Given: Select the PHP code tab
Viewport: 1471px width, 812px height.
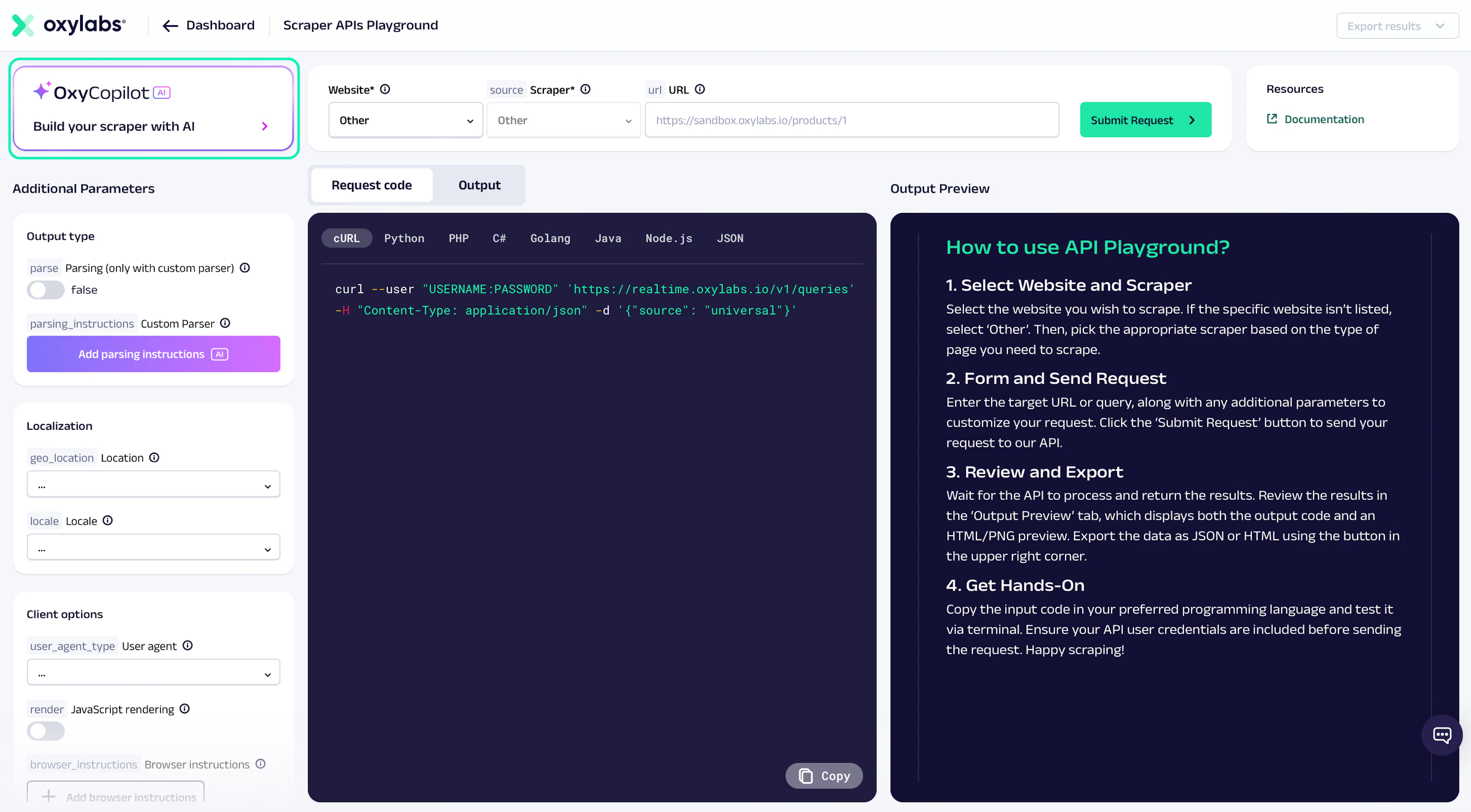Looking at the screenshot, I should click(x=459, y=238).
